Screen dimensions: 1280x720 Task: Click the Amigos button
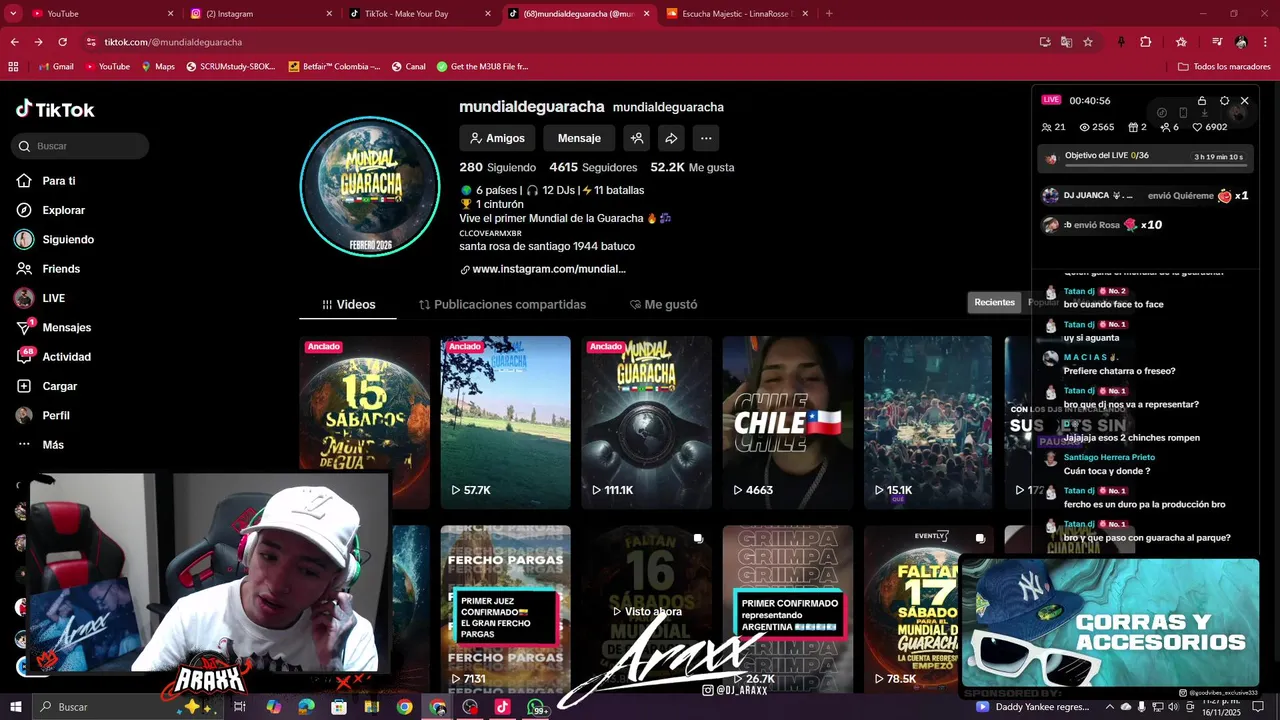(x=496, y=138)
